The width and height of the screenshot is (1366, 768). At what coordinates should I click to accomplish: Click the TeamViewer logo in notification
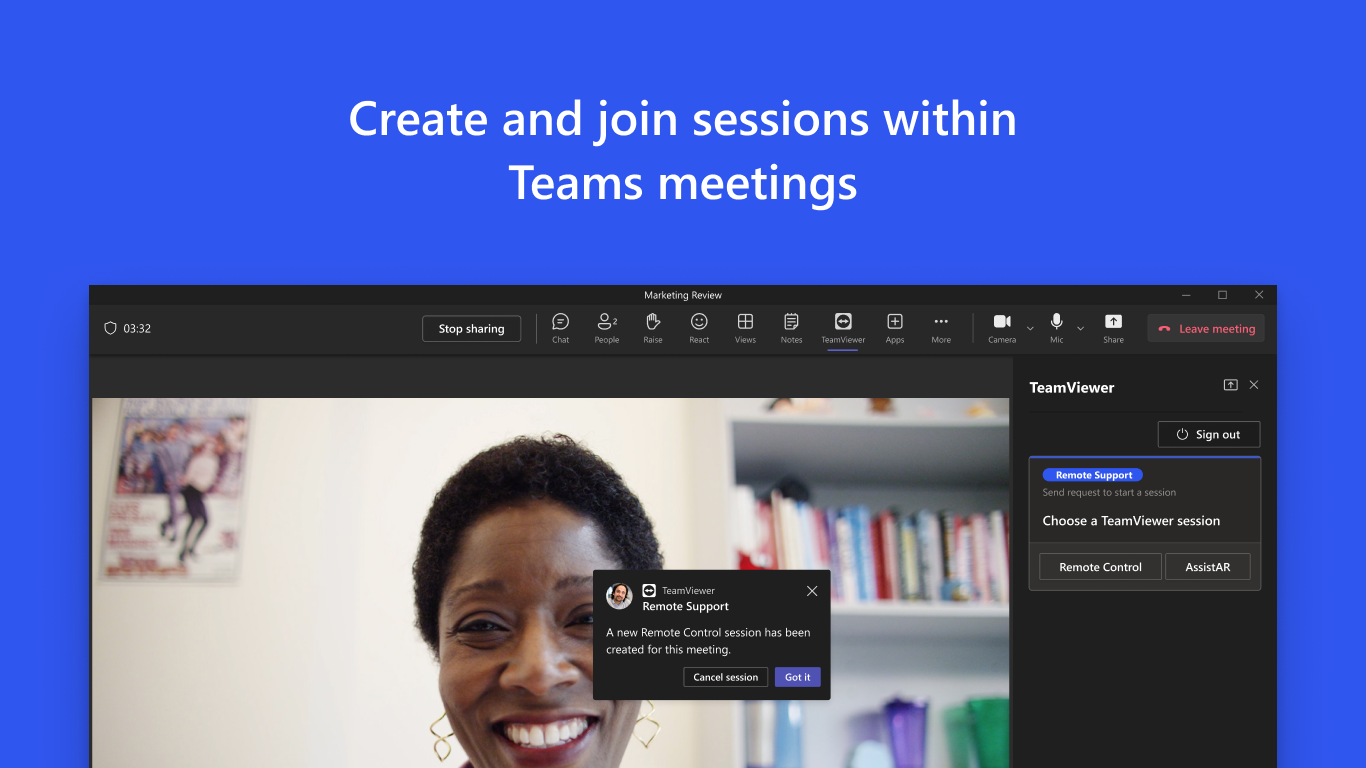click(649, 590)
